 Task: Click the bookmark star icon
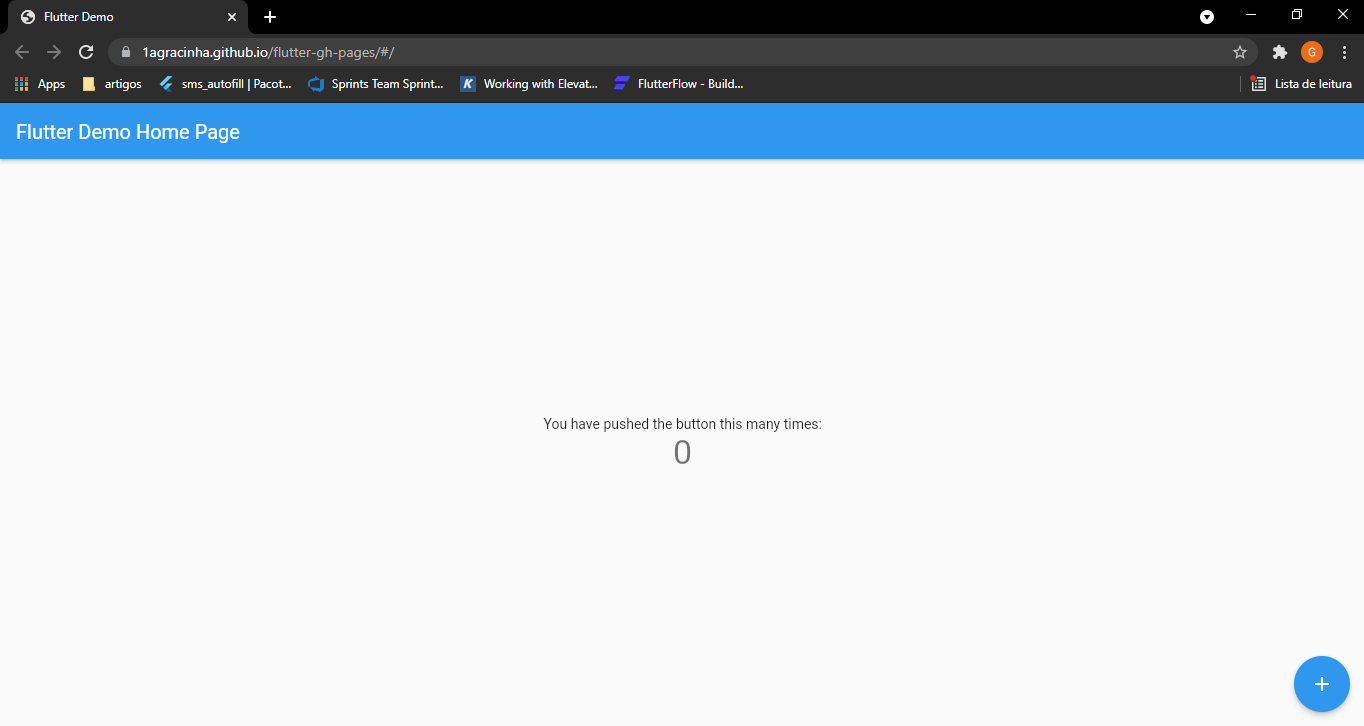click(1240, 51)
